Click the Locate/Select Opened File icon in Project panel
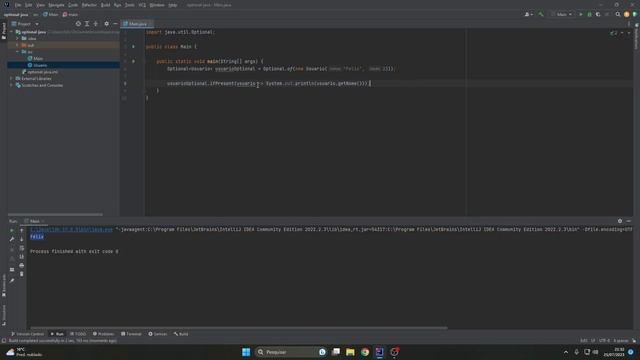This screenshot has height=360, width=640. tap(78, 24)
